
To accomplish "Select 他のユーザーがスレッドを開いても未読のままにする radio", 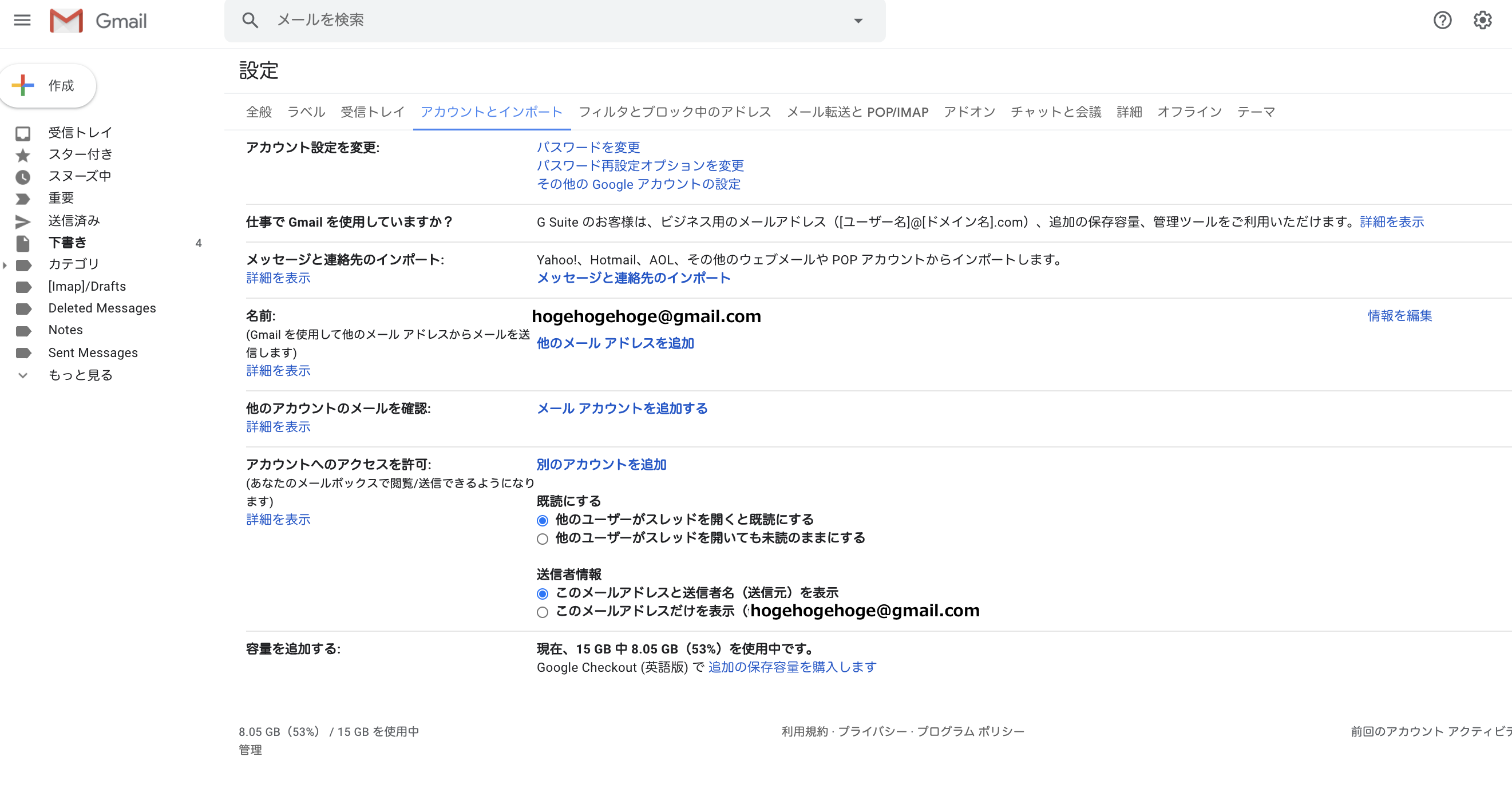I will coord(543,539).
